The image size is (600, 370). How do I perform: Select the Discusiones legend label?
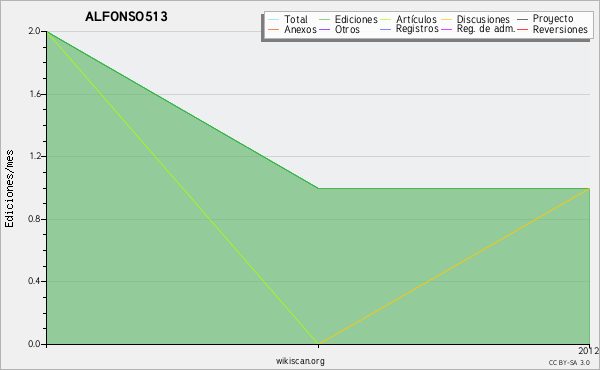click(x=483, y=19)
